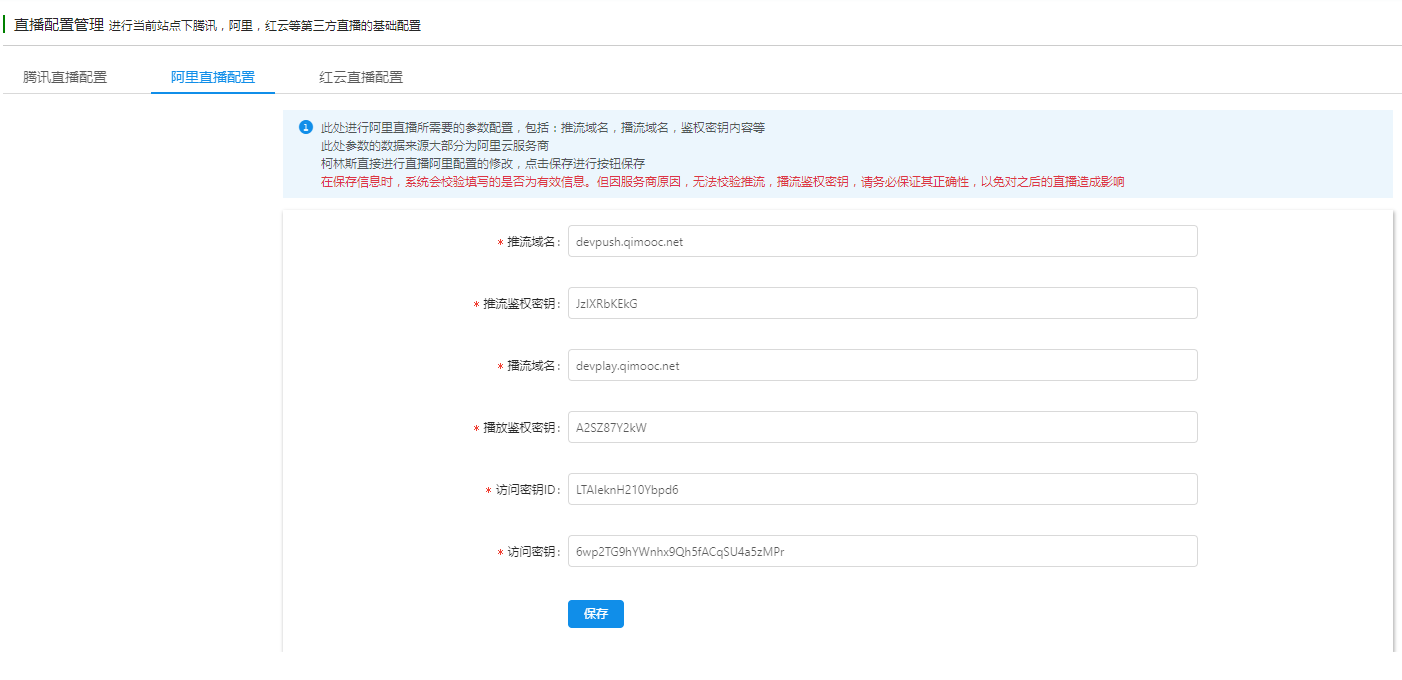1402x680 pixels.
Task: Select the 阿里直播配置 tab
Action: [x=213, y=77]
